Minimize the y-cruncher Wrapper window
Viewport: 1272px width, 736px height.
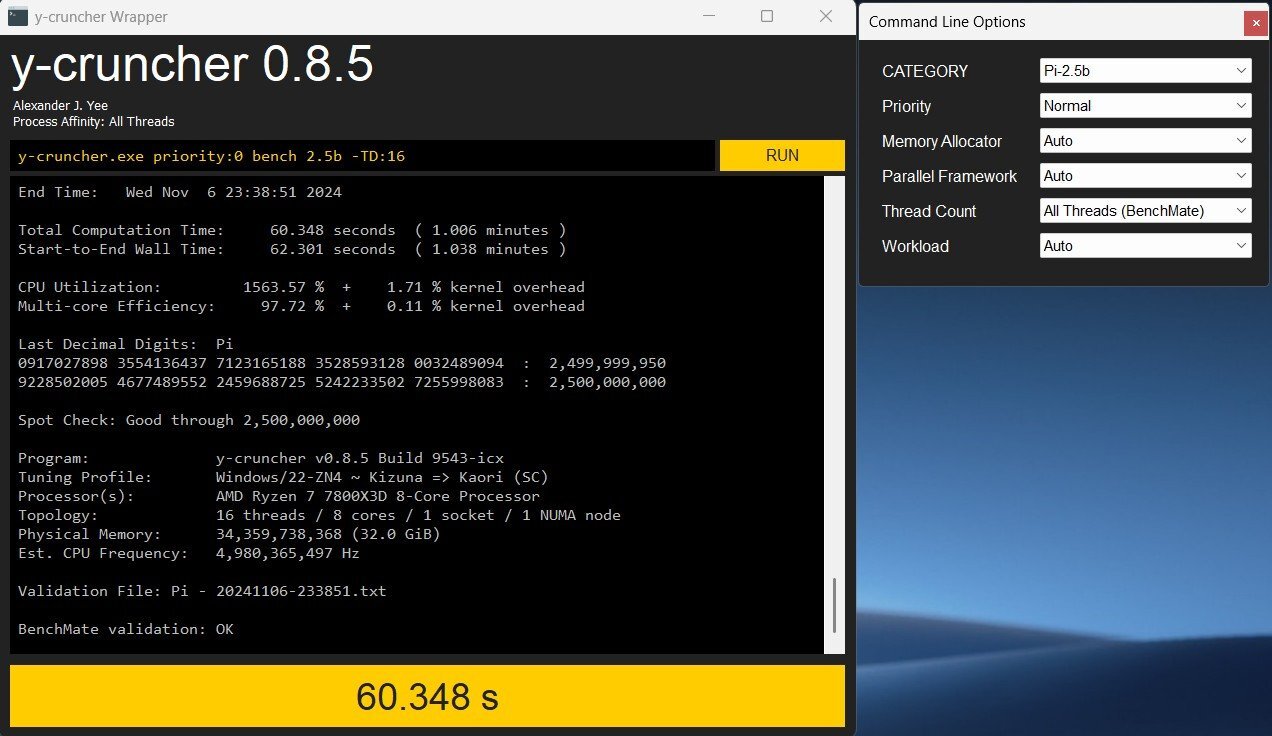709,16
